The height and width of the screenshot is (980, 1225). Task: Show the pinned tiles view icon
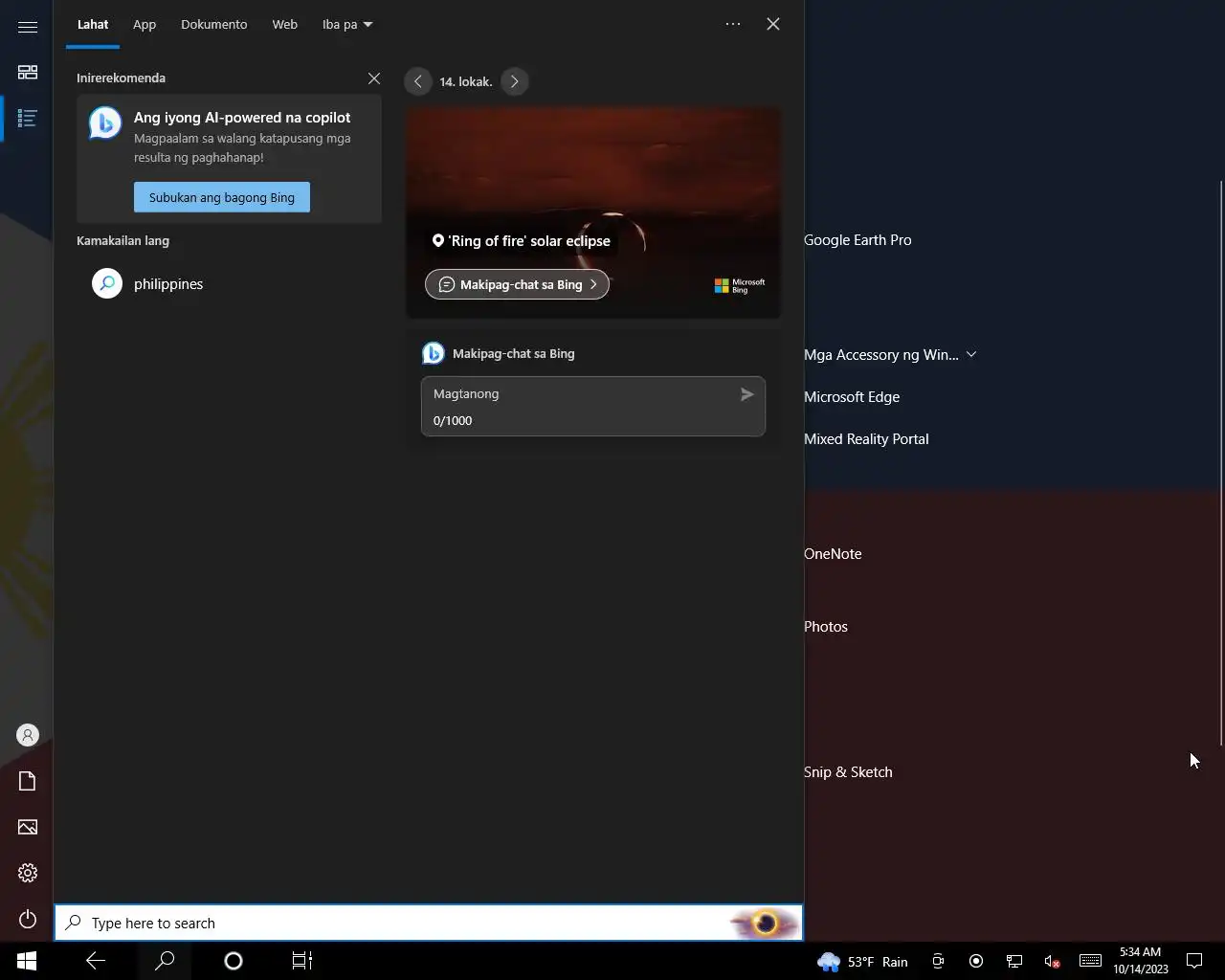[28, 72]
